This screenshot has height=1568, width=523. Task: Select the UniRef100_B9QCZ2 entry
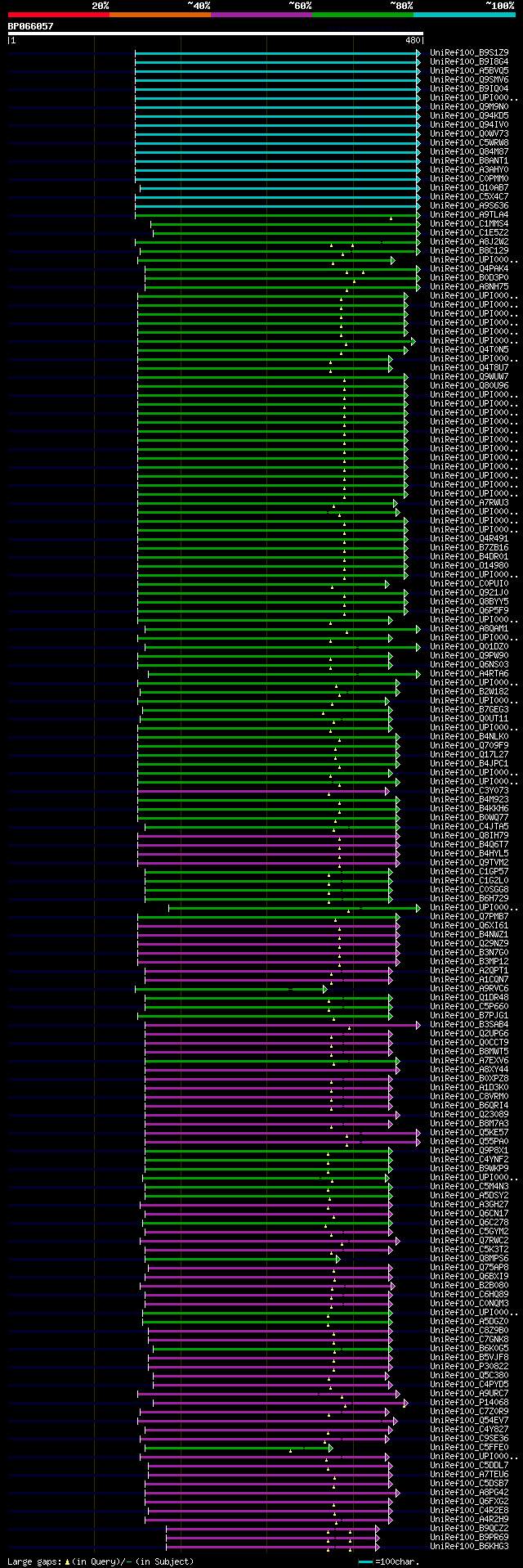469,1528
